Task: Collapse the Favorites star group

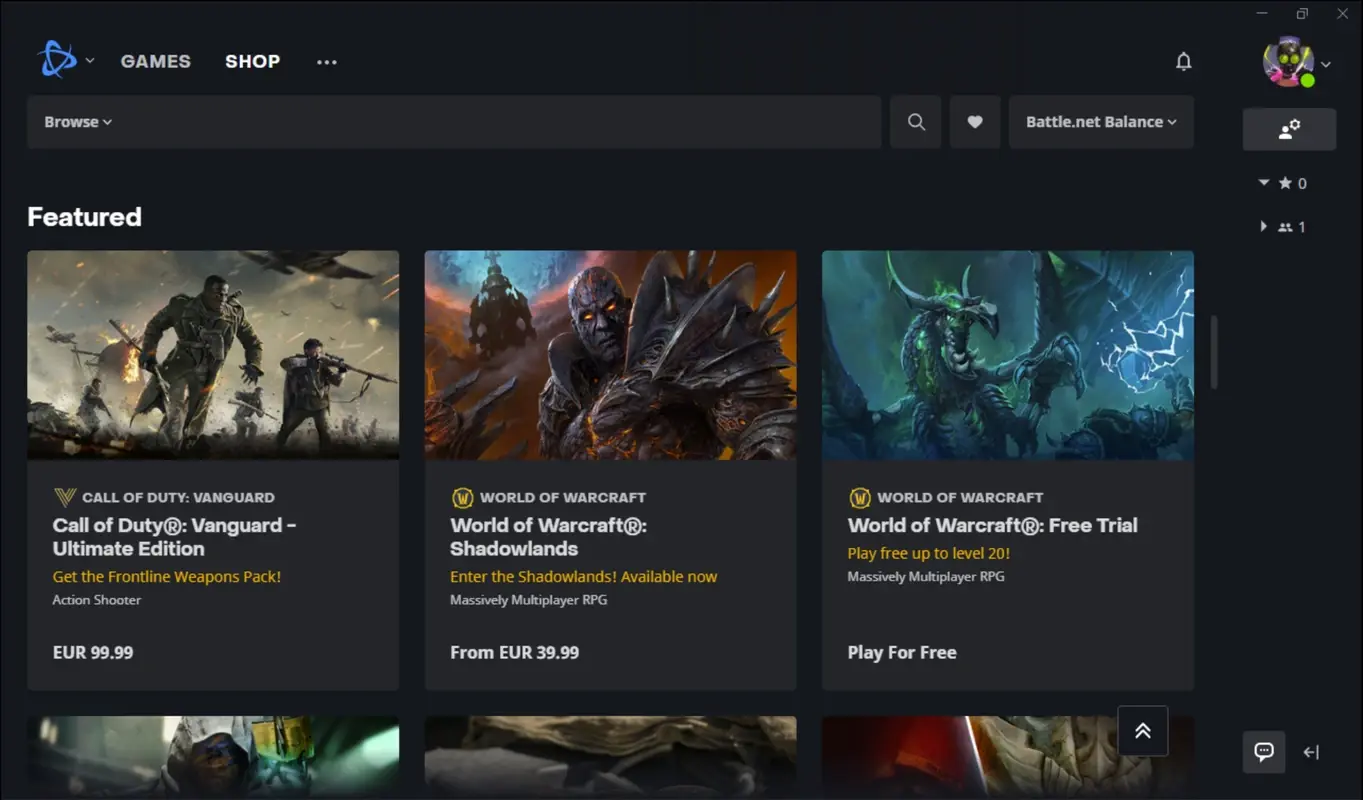Action: point(1263,183)
